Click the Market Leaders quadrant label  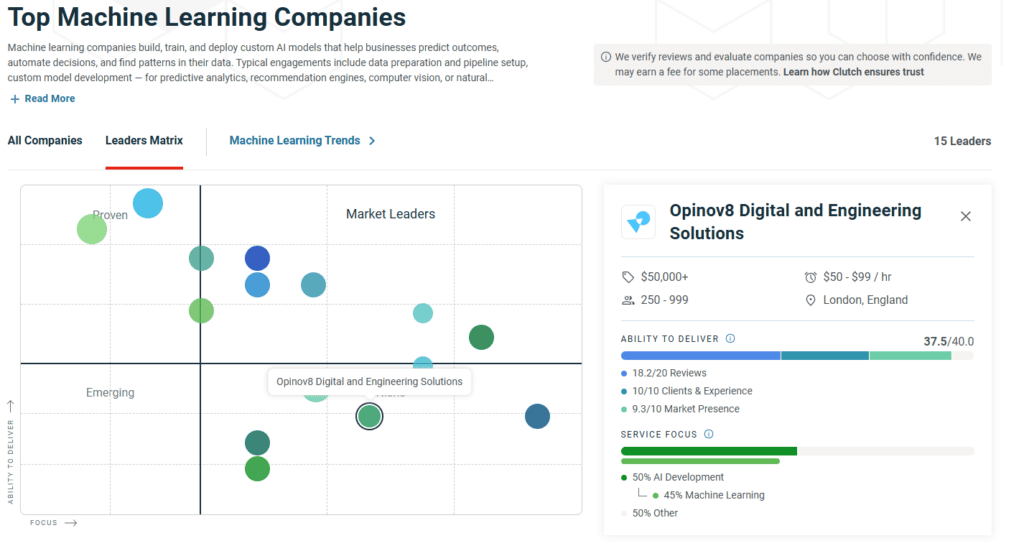tap(391, 214)
